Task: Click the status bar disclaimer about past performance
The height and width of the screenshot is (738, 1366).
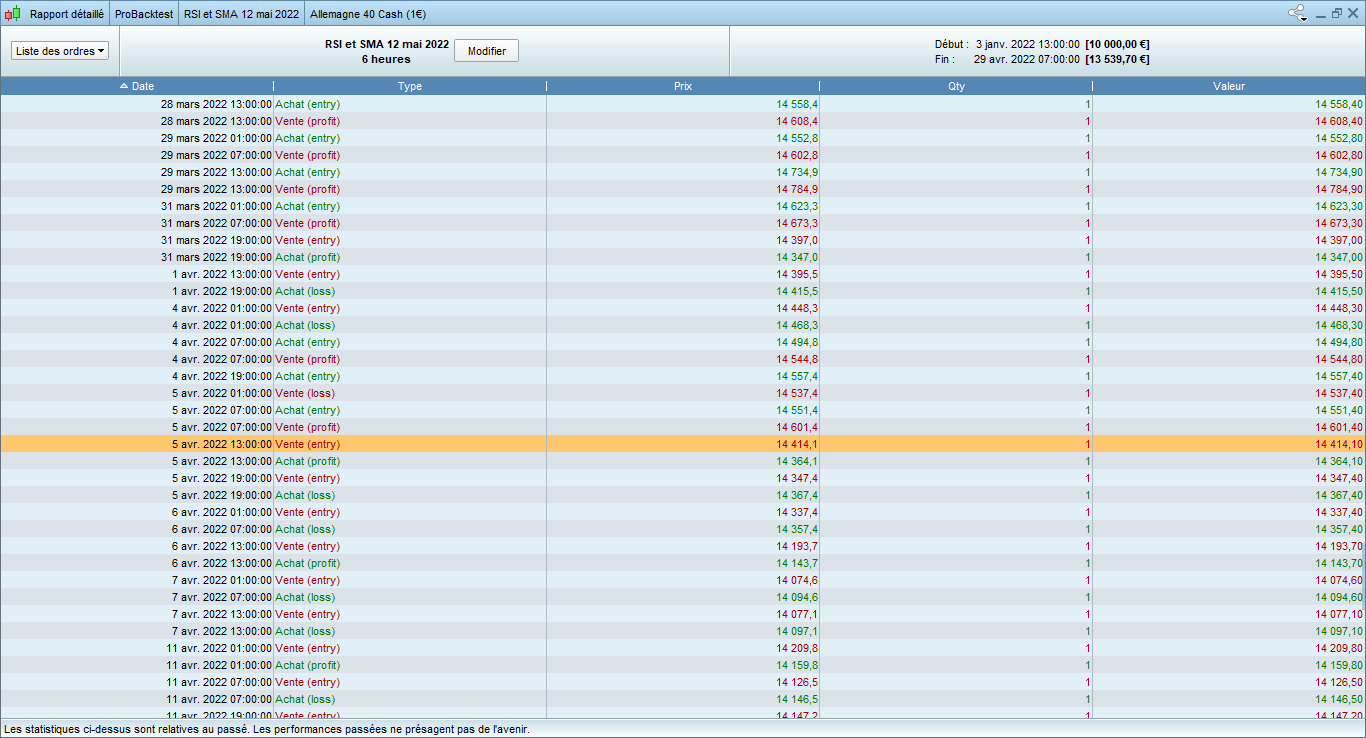Action: coord(267,729)
